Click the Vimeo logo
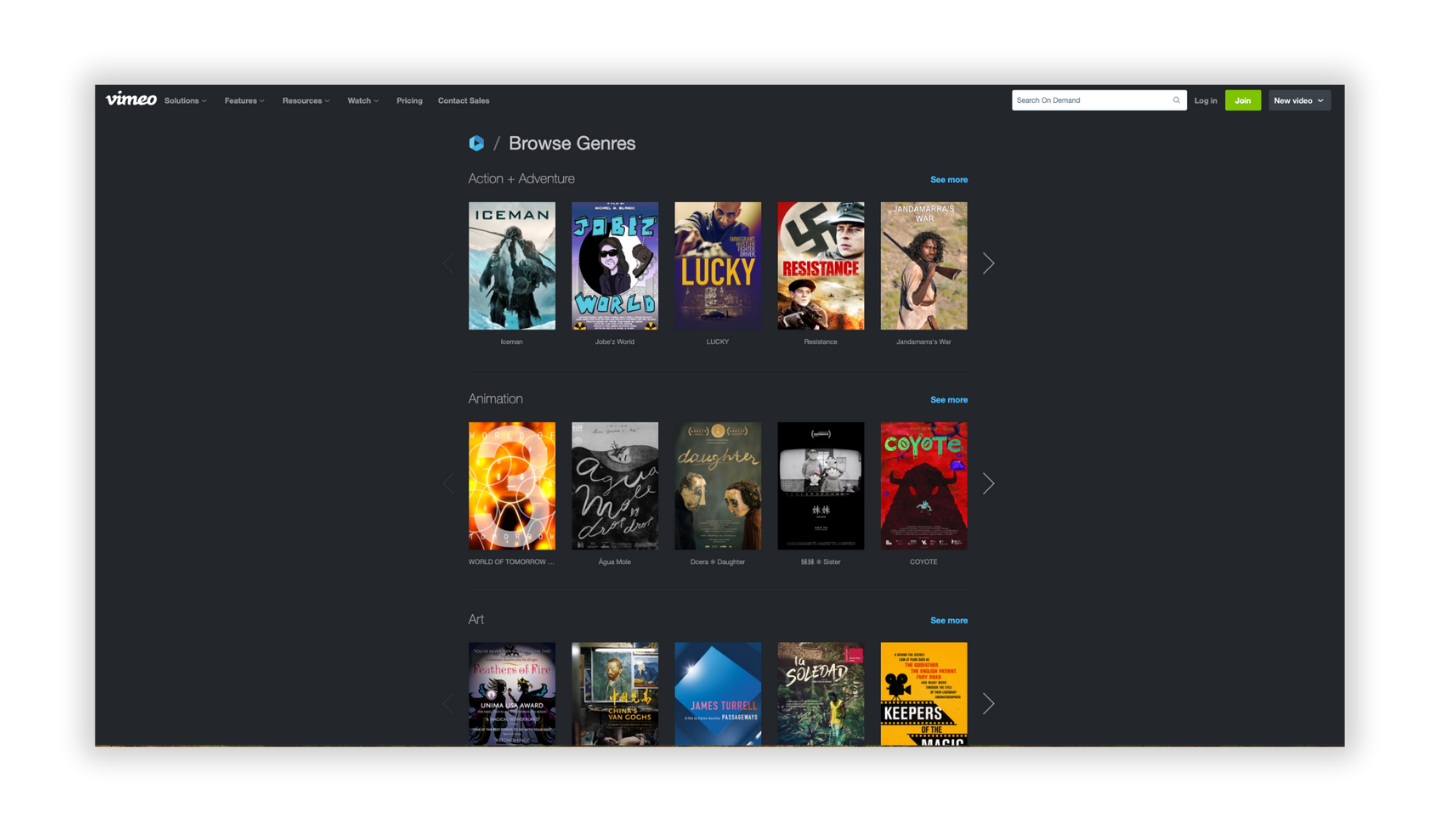The image size is (1440, 832). coord(130,100)
